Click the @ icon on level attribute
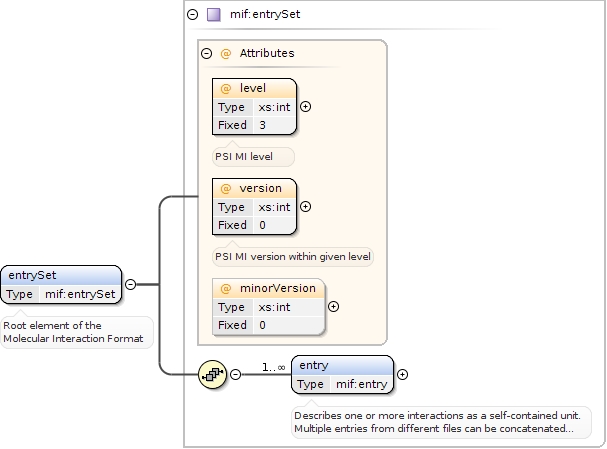This screenshot has width=607, height=449. (226, 89)
